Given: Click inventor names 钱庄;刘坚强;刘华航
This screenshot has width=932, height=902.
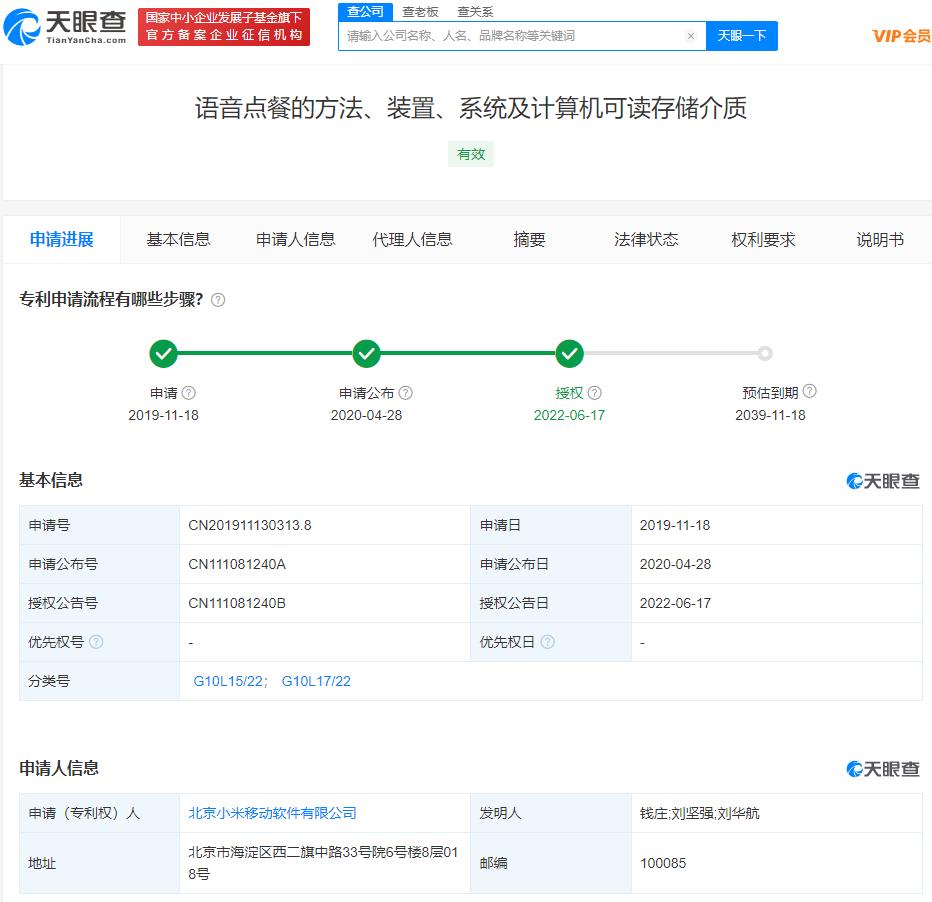Looking at the screenshot, I should [700, 813].
